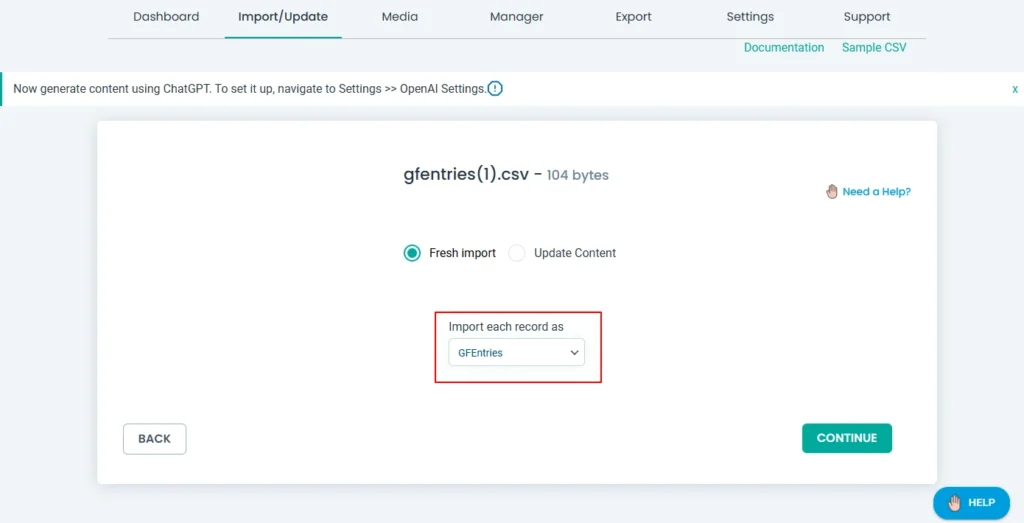This screenshot has width=1024, height=523.
Task: Open the Media tab
Action: [400, 17]
